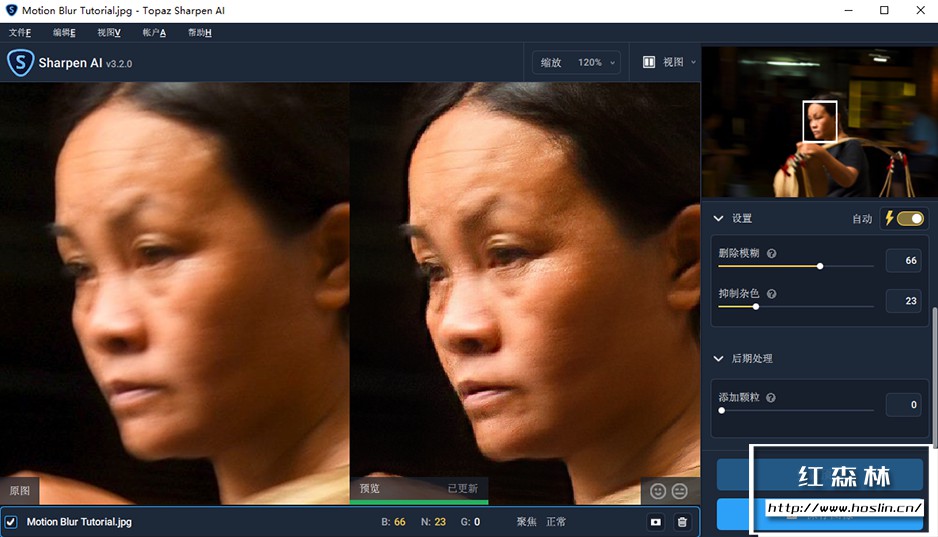
Task: Click the navigator preview thumbnail
Action: point(820,122)
